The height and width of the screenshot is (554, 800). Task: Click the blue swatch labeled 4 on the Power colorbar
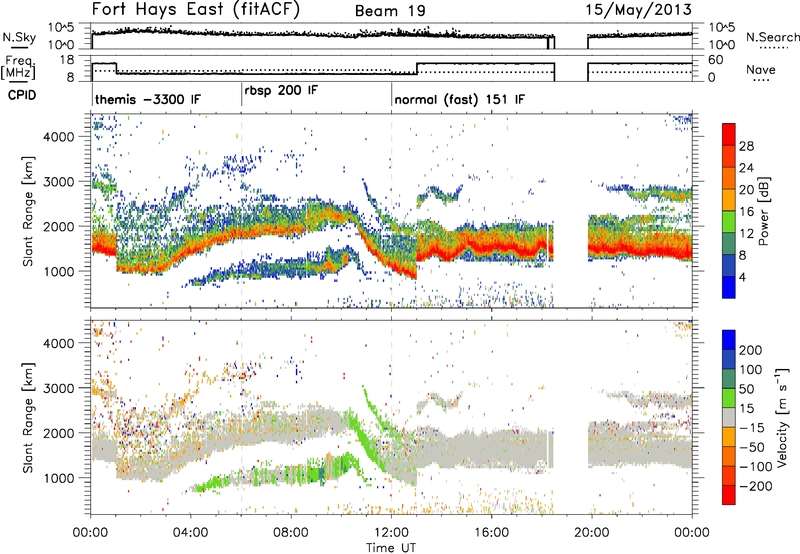click(729, 287)
